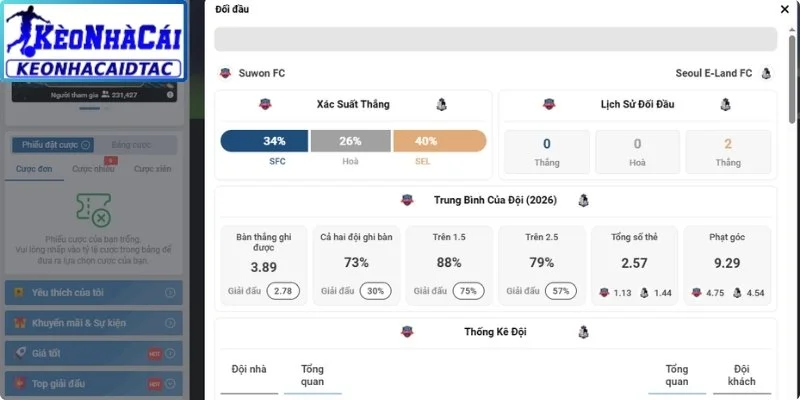Switch to the Cược đơn tab

(x=34, y=169)
